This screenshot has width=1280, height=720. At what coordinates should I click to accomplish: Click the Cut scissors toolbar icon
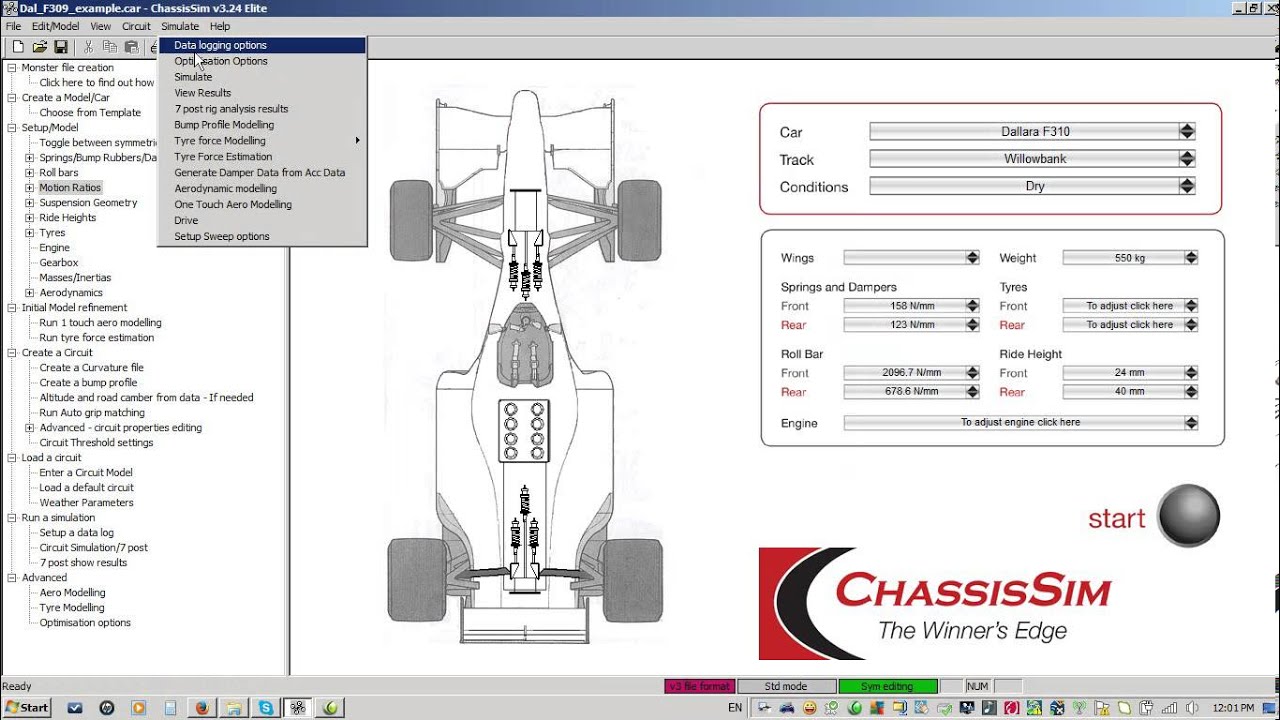tap(88, 47)
